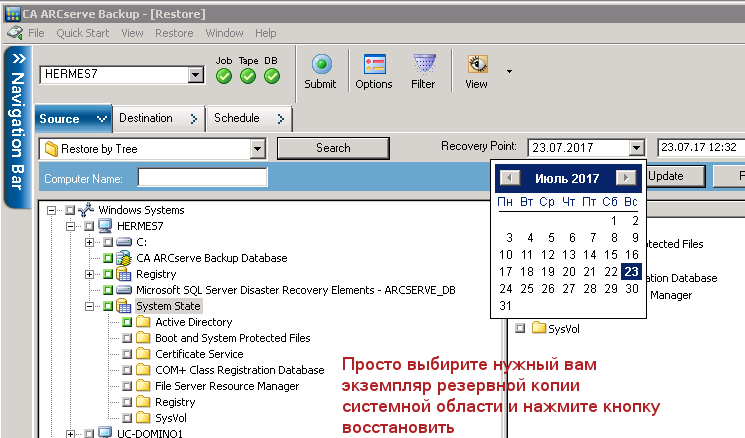Screen dimensions: 745x438
Task: Select the Source tab
Action: click(x=73, y=118)
